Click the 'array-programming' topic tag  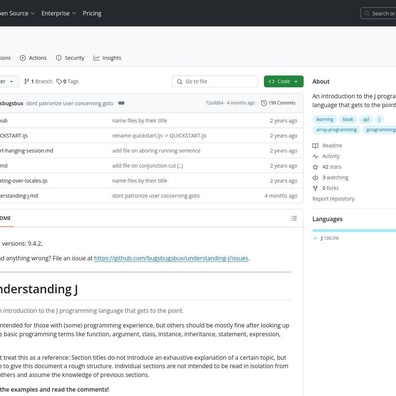(x=336, y=130)
